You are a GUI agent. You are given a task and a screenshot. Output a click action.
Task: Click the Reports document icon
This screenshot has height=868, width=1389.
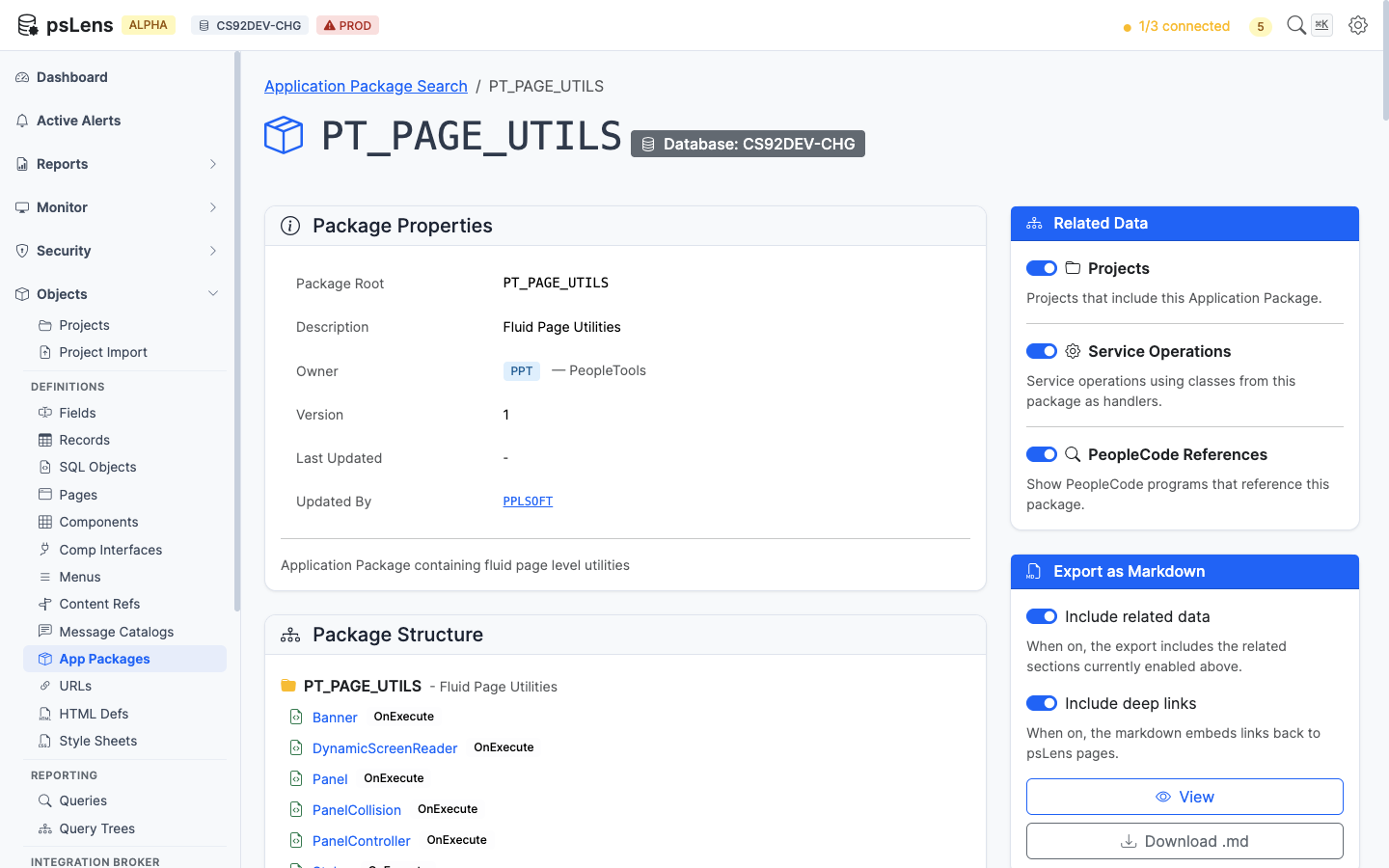(22, 164)
